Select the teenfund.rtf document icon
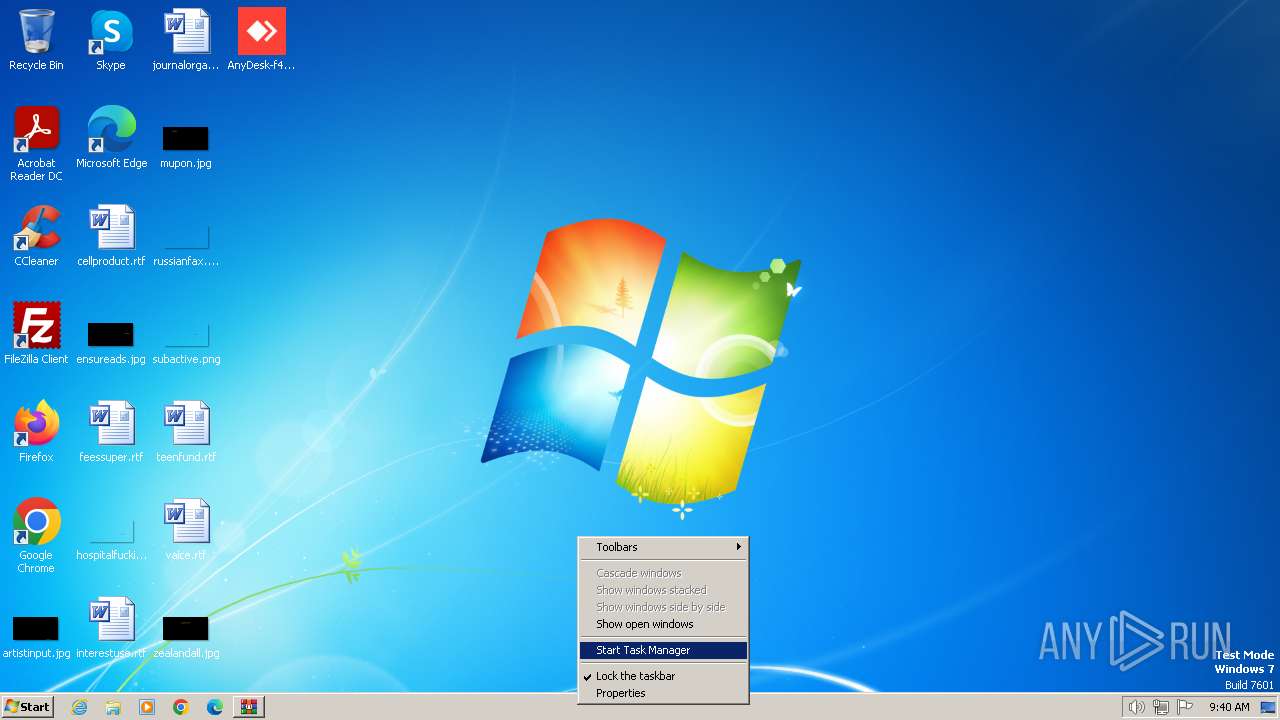The image size is (1280, 720). (x=186, y=432)
